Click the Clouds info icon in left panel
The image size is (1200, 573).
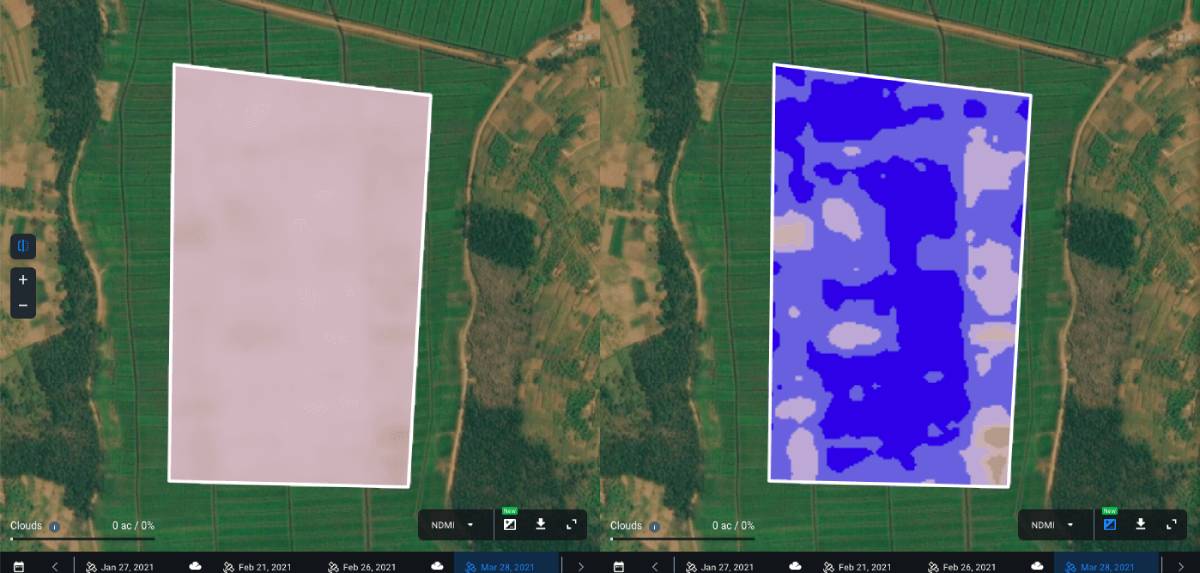click(x=54, y=526)
